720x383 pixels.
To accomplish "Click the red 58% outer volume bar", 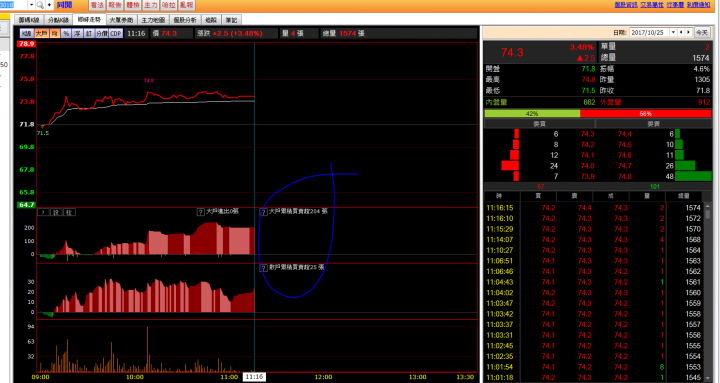I will (646, 113).
